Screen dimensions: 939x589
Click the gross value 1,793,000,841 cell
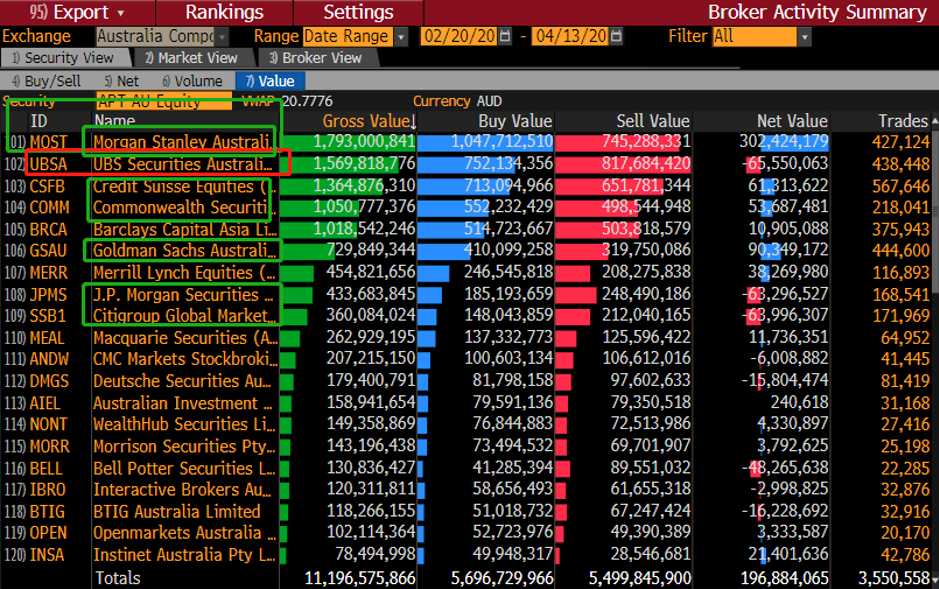364,142
